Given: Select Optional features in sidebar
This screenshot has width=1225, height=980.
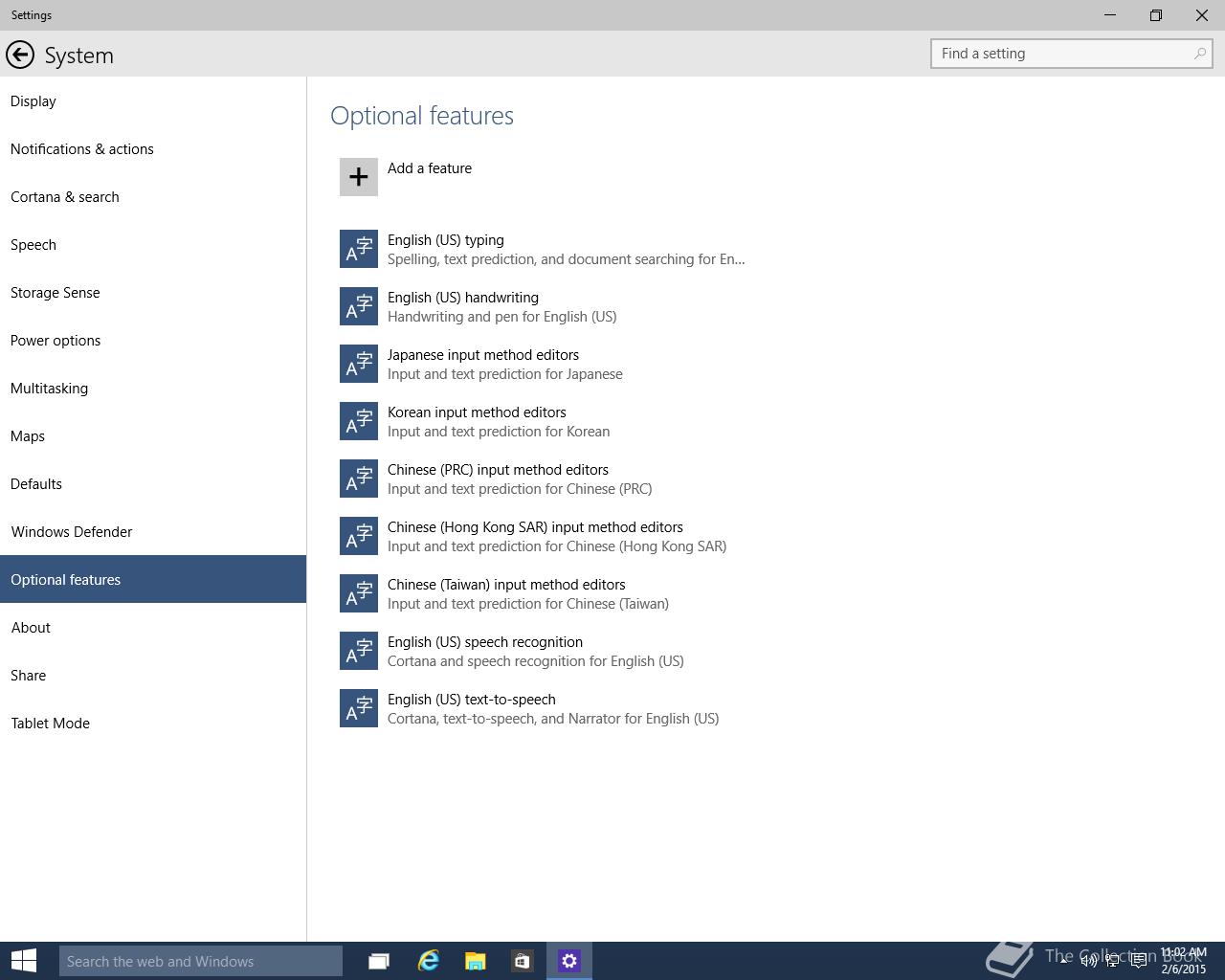Looking at the screenshot, I should [153, 579].
